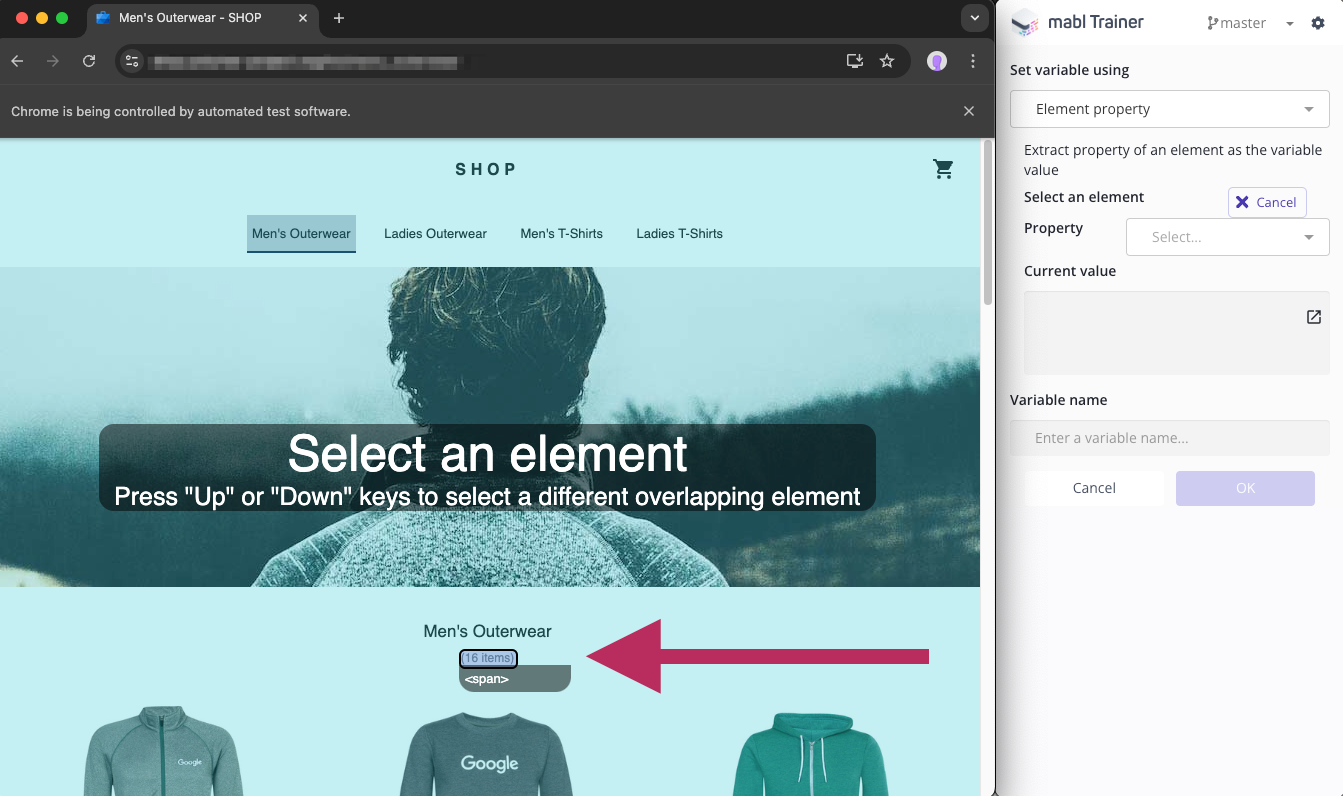Reload the page in Chrome
The width and height of the screenshot is (1343, 796).
pyautogui.click(x=89, y=61)
